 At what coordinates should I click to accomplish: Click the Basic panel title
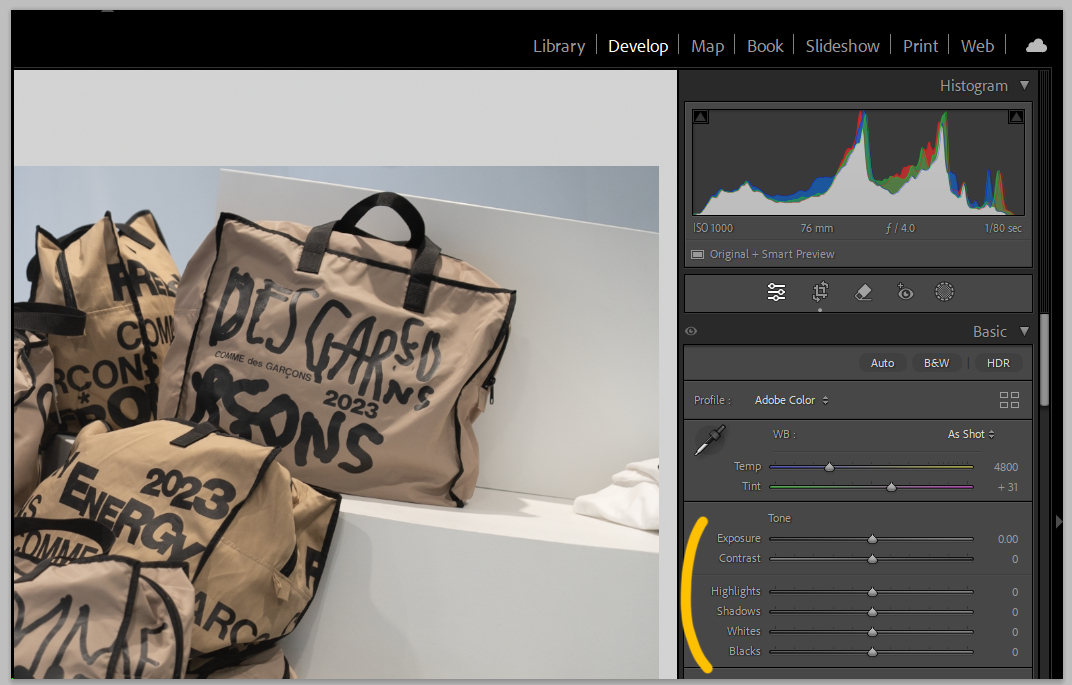click(x=989, y=332)
